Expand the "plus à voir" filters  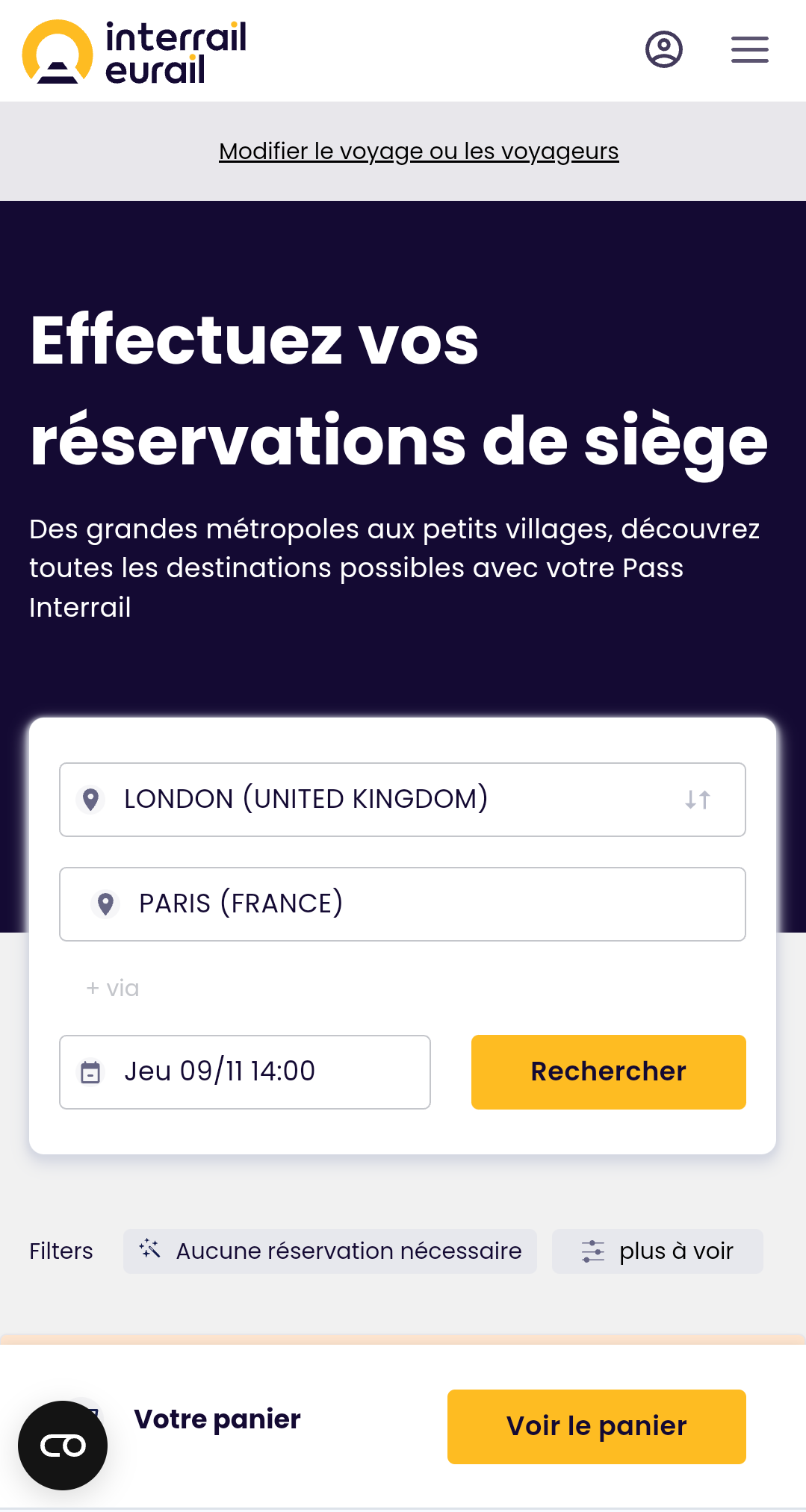(x=675, y=1251)
